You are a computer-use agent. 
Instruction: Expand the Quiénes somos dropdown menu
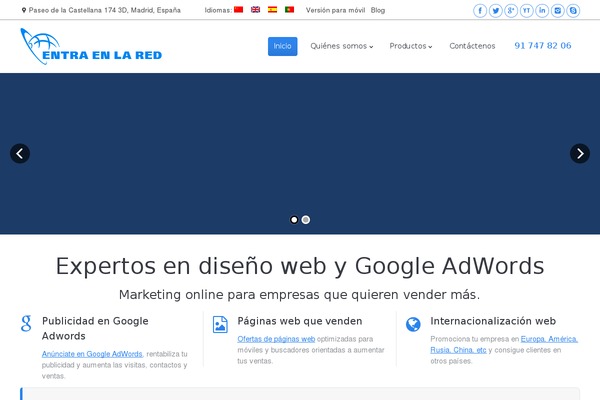click(x=342, y=46)
